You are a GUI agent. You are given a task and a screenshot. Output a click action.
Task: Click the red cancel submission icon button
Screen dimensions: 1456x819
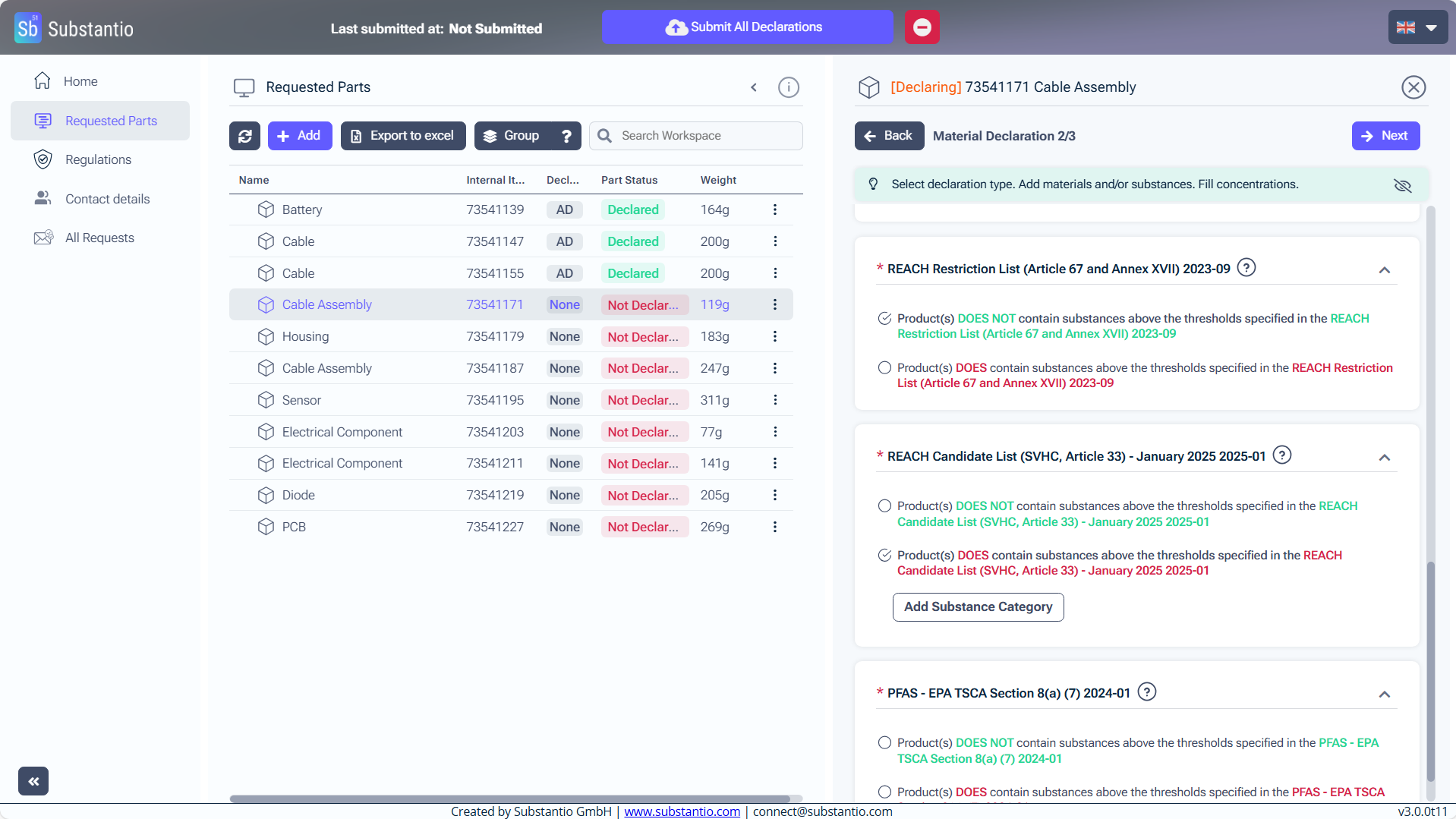922,27
